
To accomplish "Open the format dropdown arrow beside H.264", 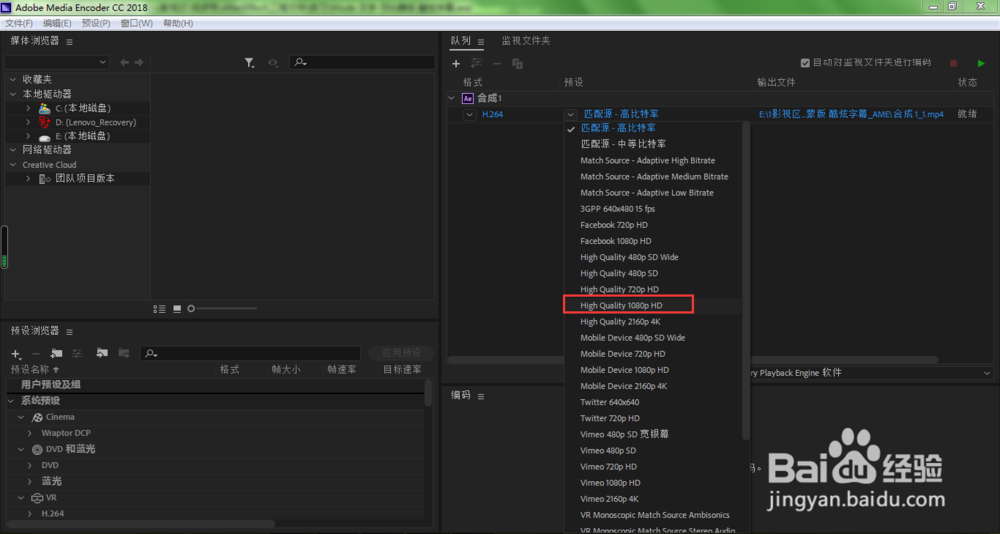I will [469, 115].
